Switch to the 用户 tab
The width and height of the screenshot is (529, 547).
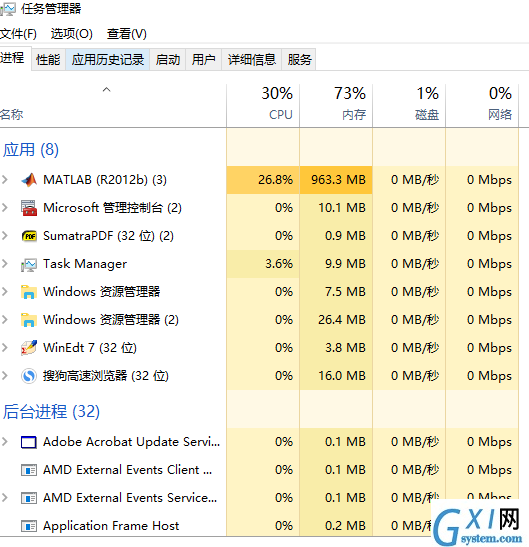[x=203, y=60]
